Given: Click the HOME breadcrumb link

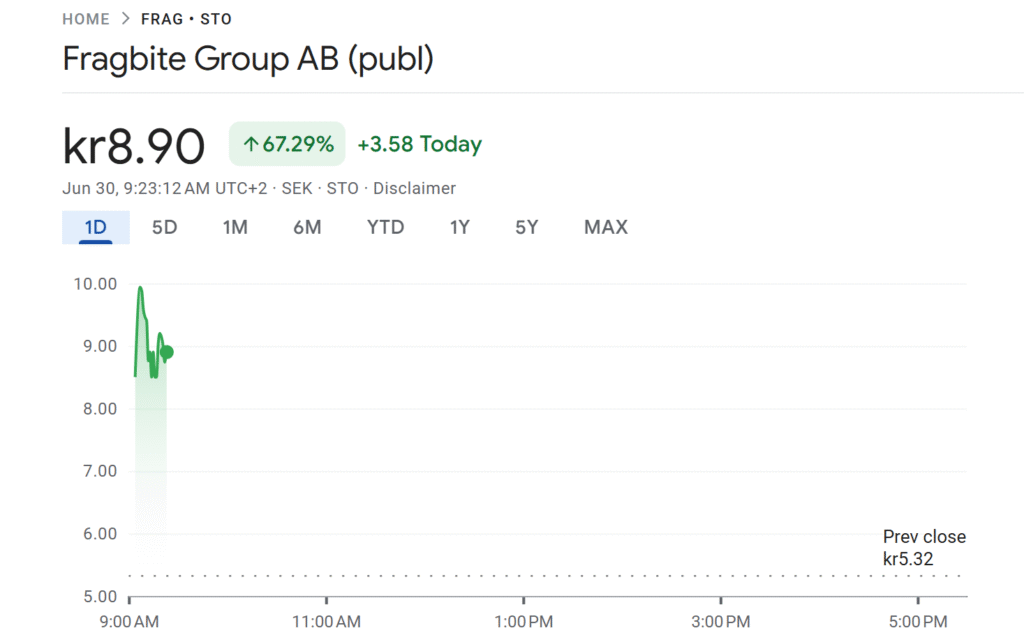Looking at the screenshot, I should (x=87, y=19).
